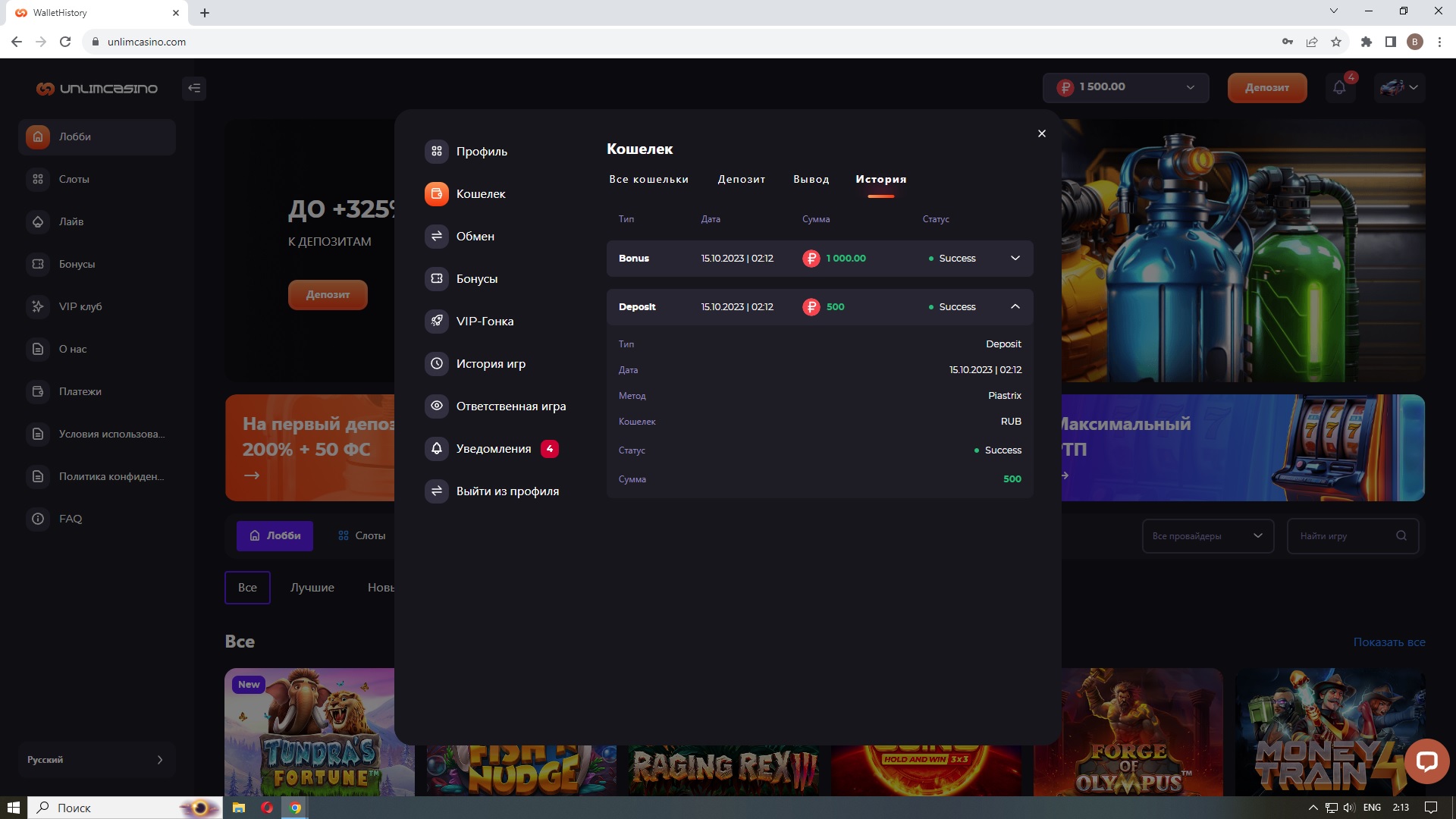Switch to the Вывод tab
This screenshot has height=819, width=1456.
(x=811, y=180)
